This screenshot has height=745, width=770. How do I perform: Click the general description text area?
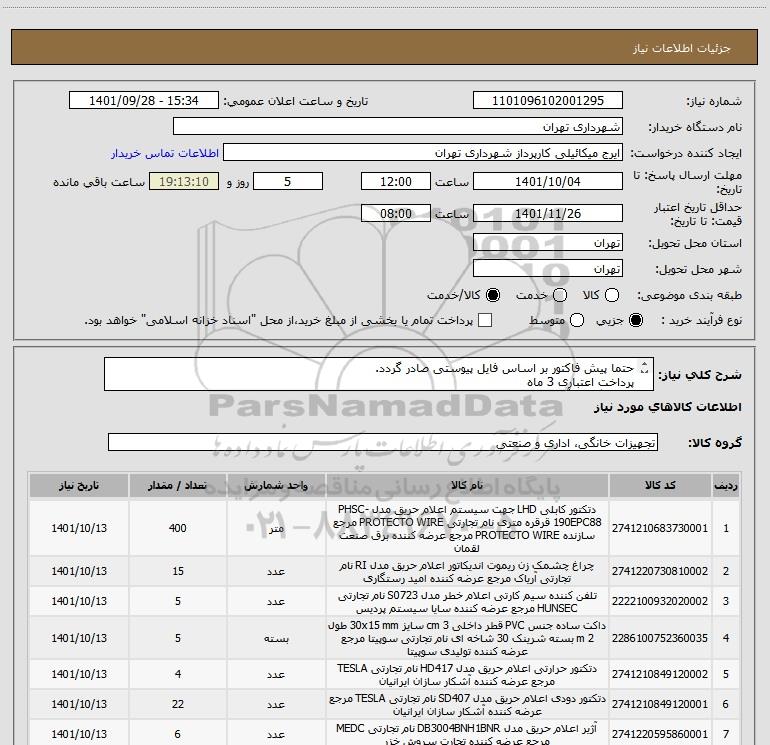(x=379, y=375)
